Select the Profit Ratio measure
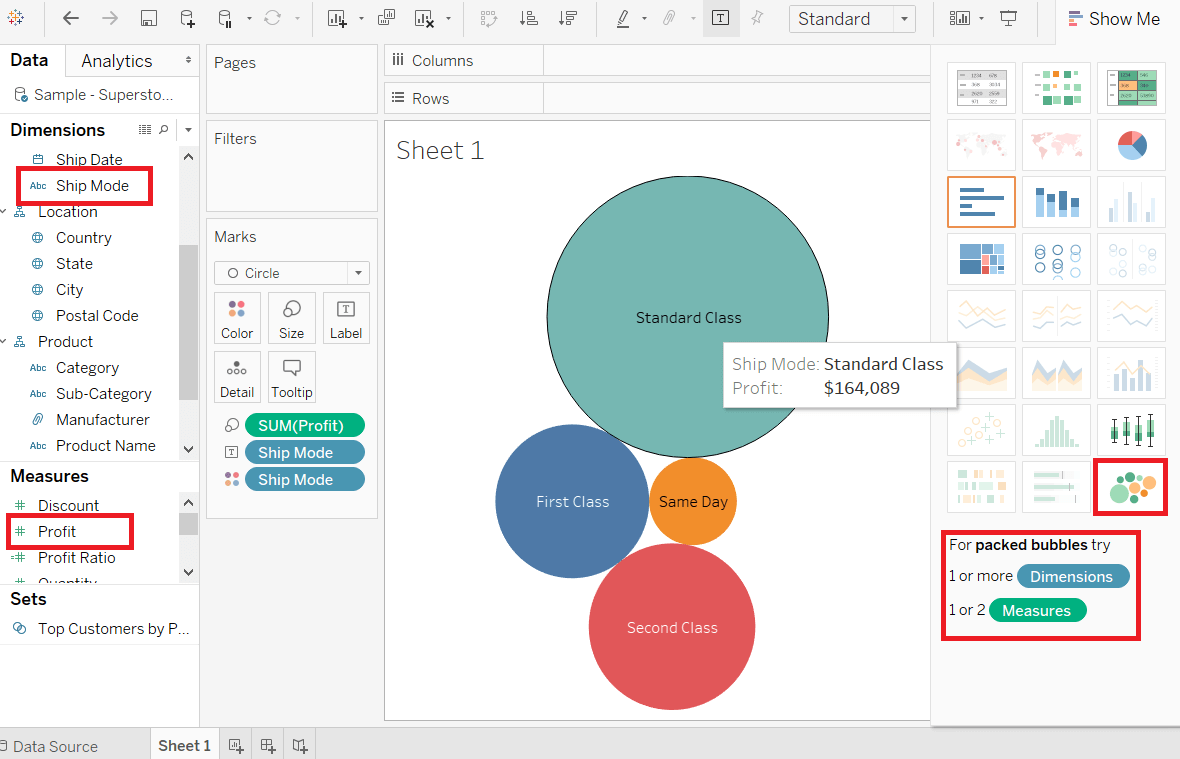Screen dimensions: 1180x759 pos(77,557)
